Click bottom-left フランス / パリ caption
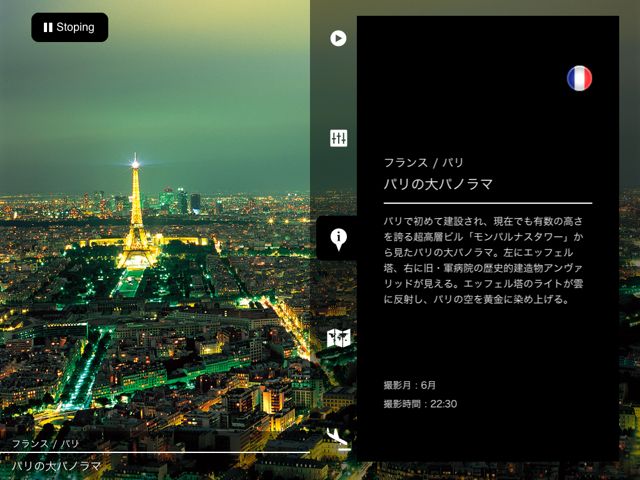 [45, 444]
